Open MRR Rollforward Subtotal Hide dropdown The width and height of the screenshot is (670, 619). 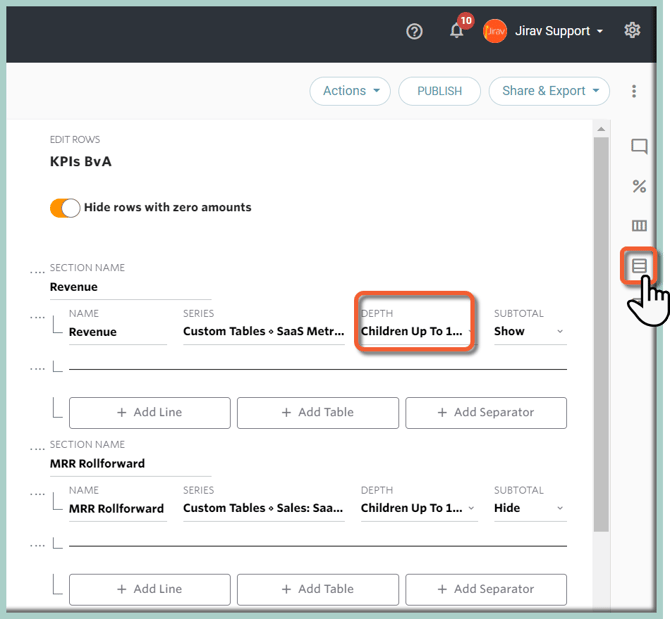coord(529,508)
